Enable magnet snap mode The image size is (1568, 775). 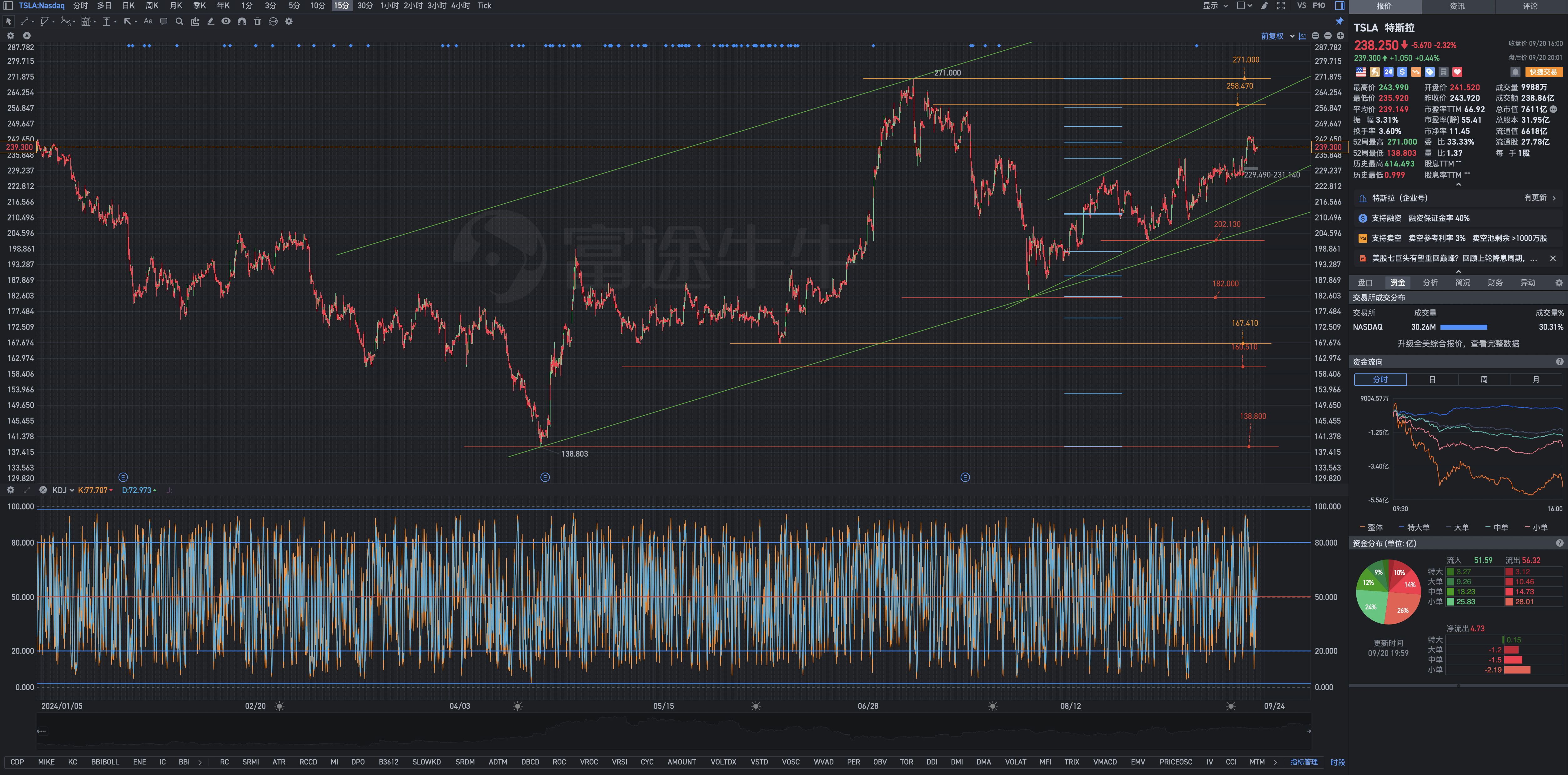242,21
